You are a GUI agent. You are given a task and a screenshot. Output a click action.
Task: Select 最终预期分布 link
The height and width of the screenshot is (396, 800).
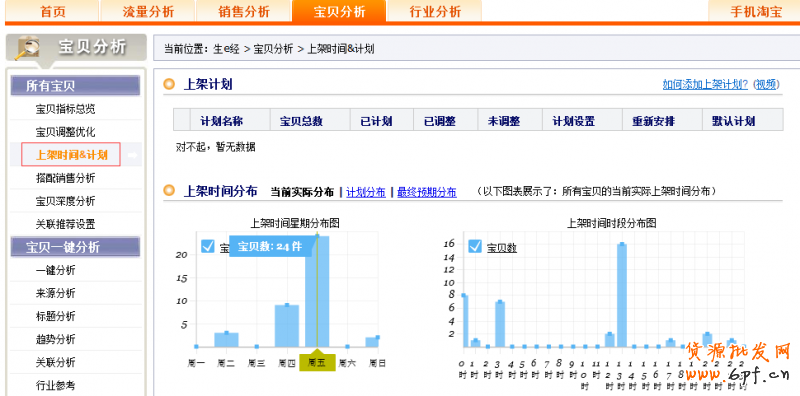coord(427,192)
